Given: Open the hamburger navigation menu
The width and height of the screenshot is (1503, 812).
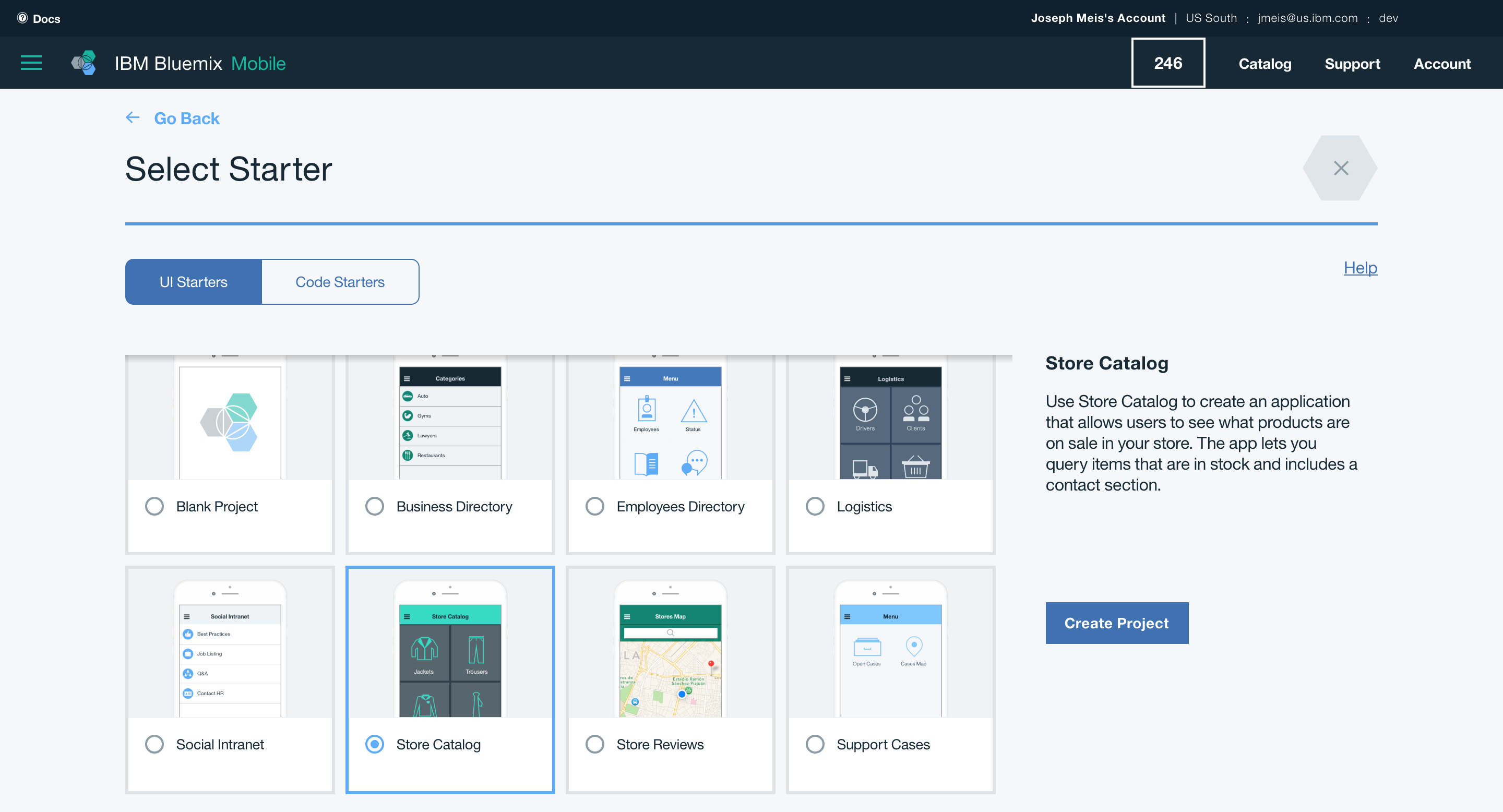Looking at the screenshot, I should click(31, 63).
